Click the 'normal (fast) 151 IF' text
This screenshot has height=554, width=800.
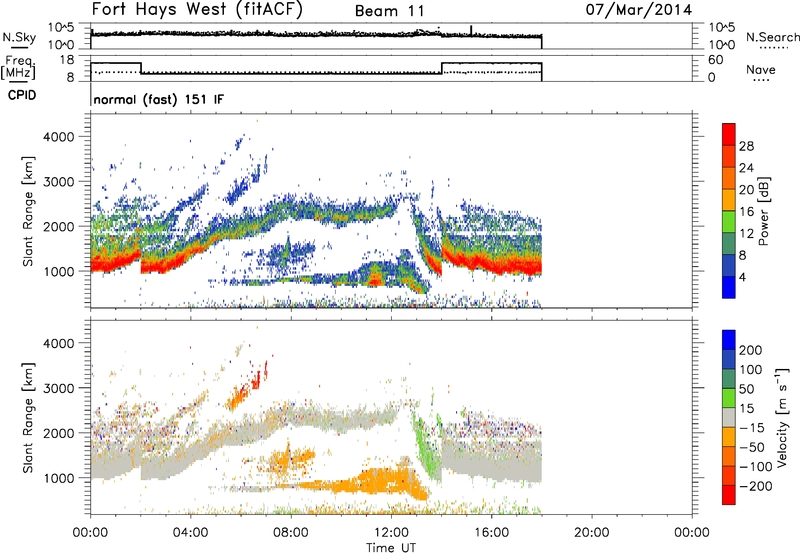159,99
